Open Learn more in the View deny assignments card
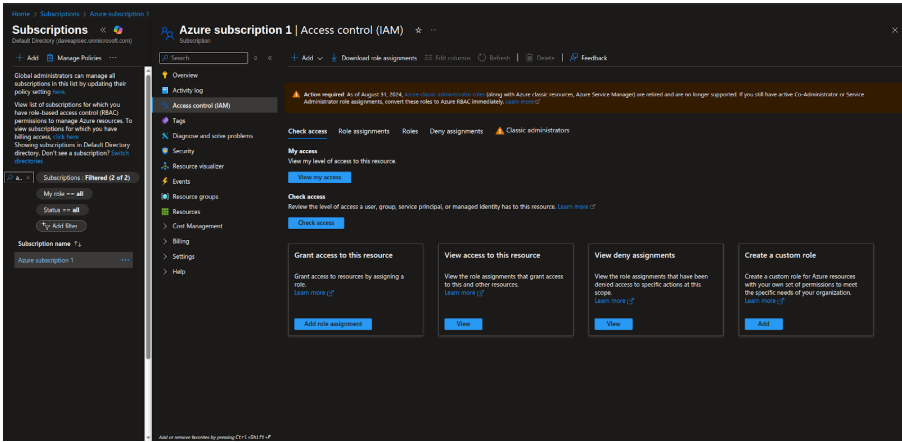 (x=614, y=301)
